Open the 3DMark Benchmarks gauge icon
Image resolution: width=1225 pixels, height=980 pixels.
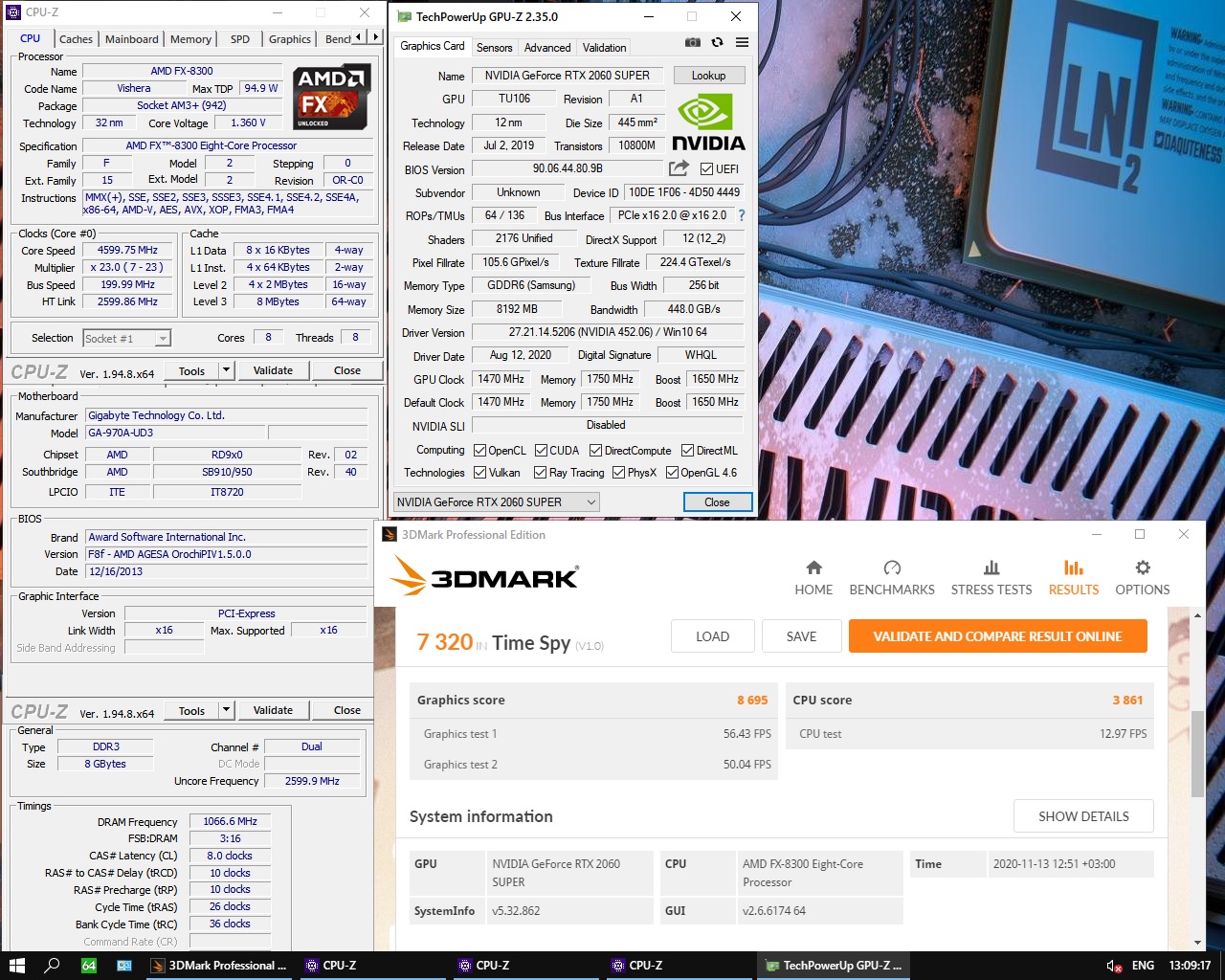(x=892, y=568)
